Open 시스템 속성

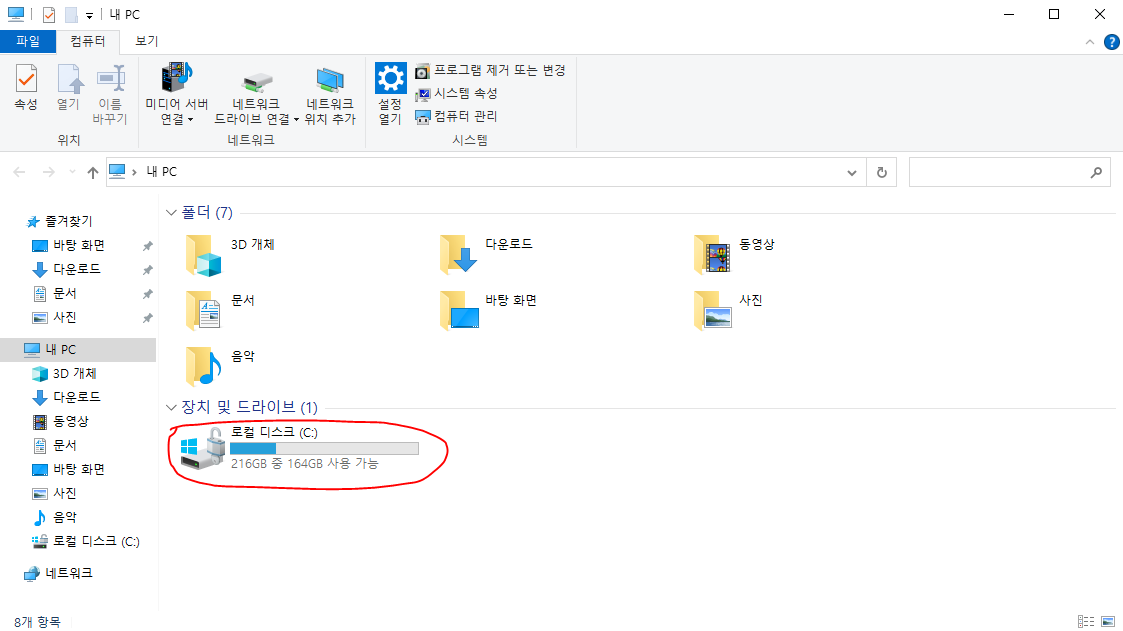tap(457, 93)
